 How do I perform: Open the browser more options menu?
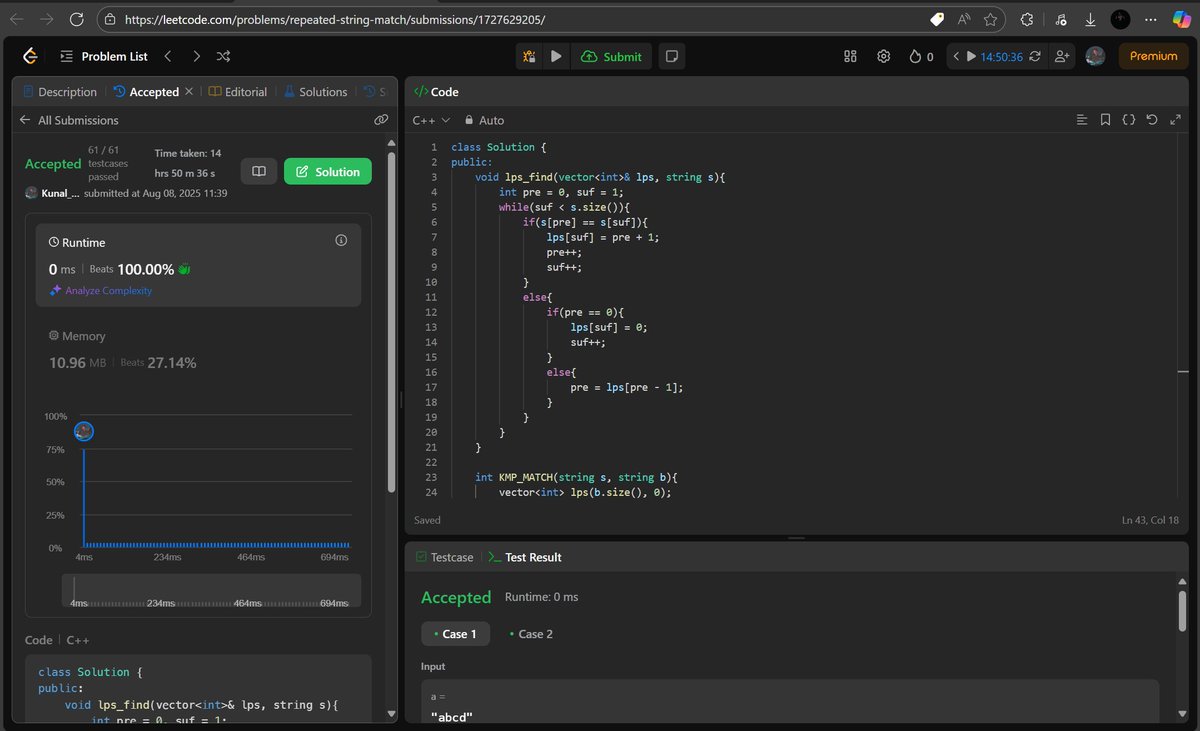(x=1152, y=19)
